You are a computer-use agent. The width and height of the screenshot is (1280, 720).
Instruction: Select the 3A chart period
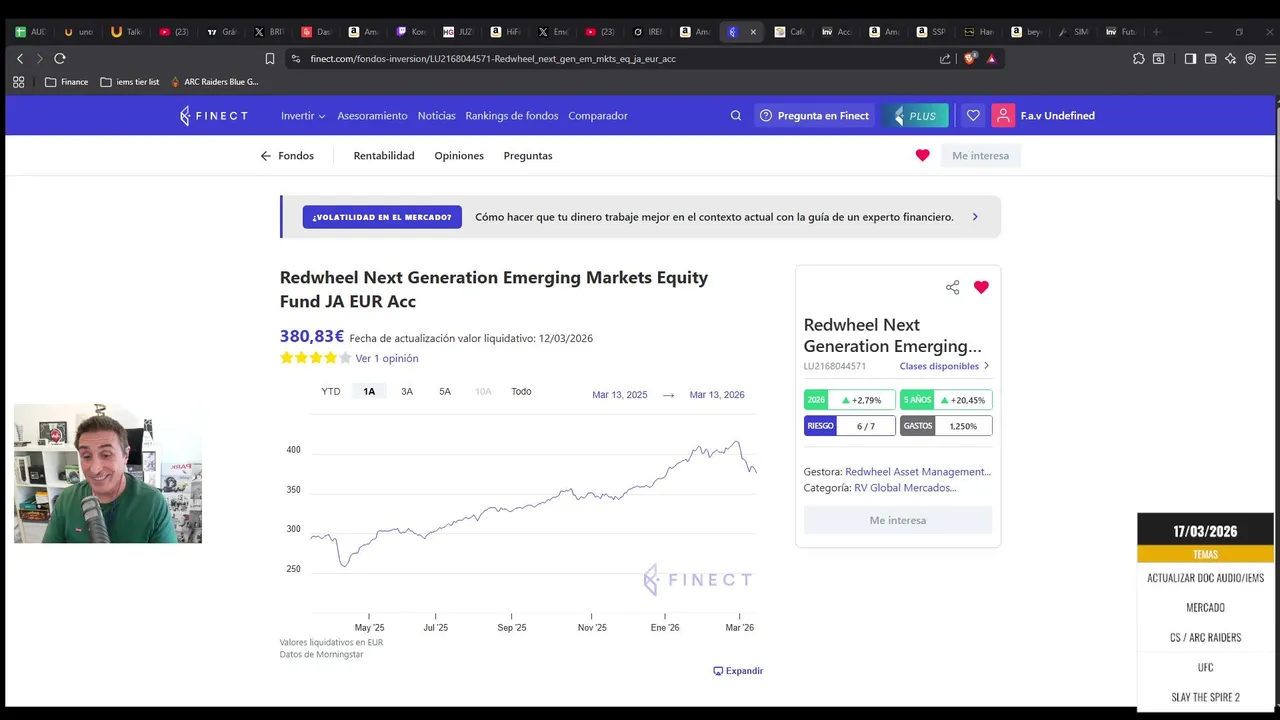(407, 392)
